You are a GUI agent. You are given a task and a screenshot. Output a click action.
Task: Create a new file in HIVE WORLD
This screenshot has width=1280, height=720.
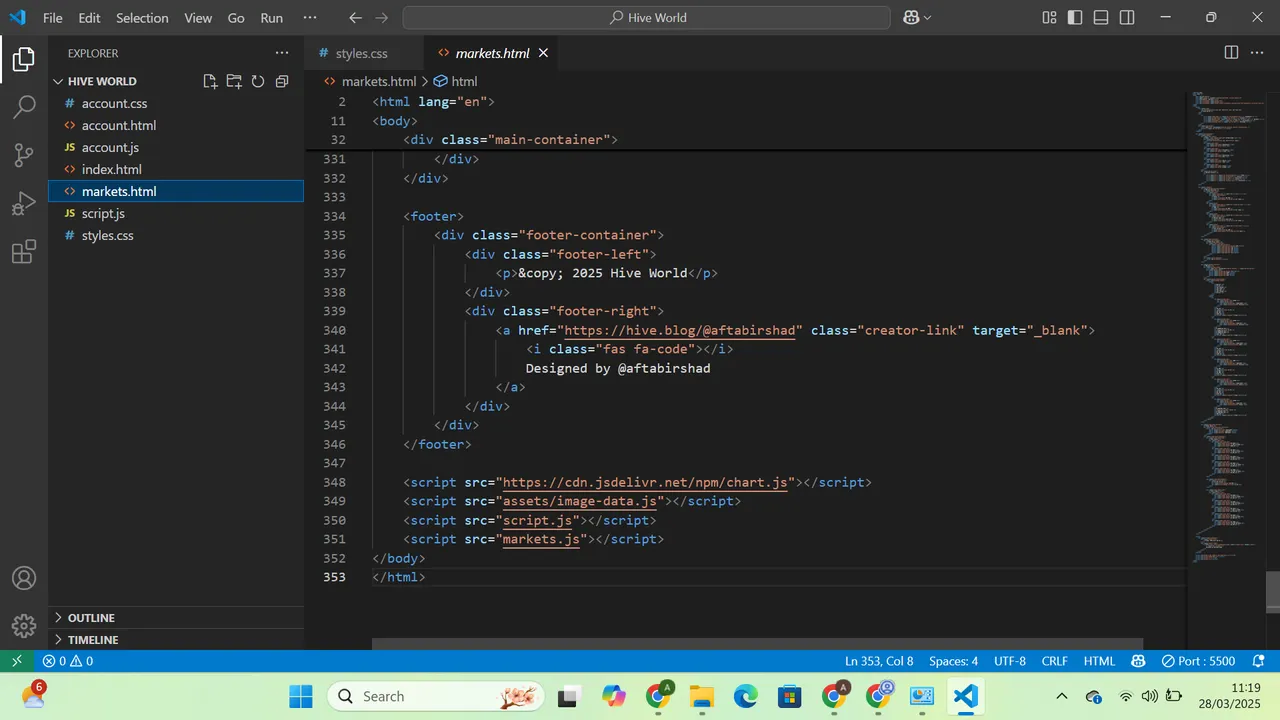coord(210,81)
